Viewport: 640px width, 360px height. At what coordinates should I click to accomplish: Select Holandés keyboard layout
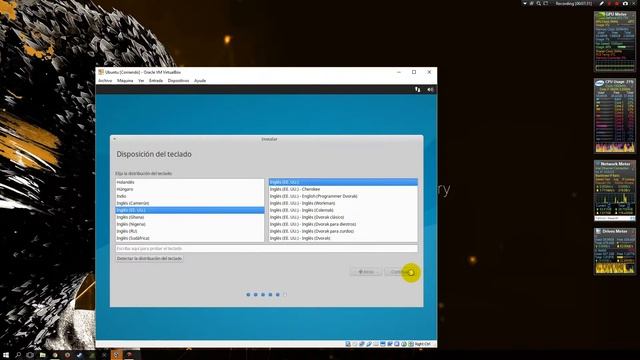[x=190, y=182]
